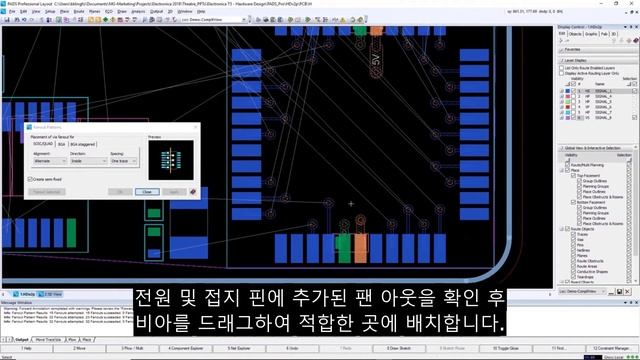Toggle Teardrops visibility checkbox
This screenshot has width=640, height=360.
pos(573,277)
